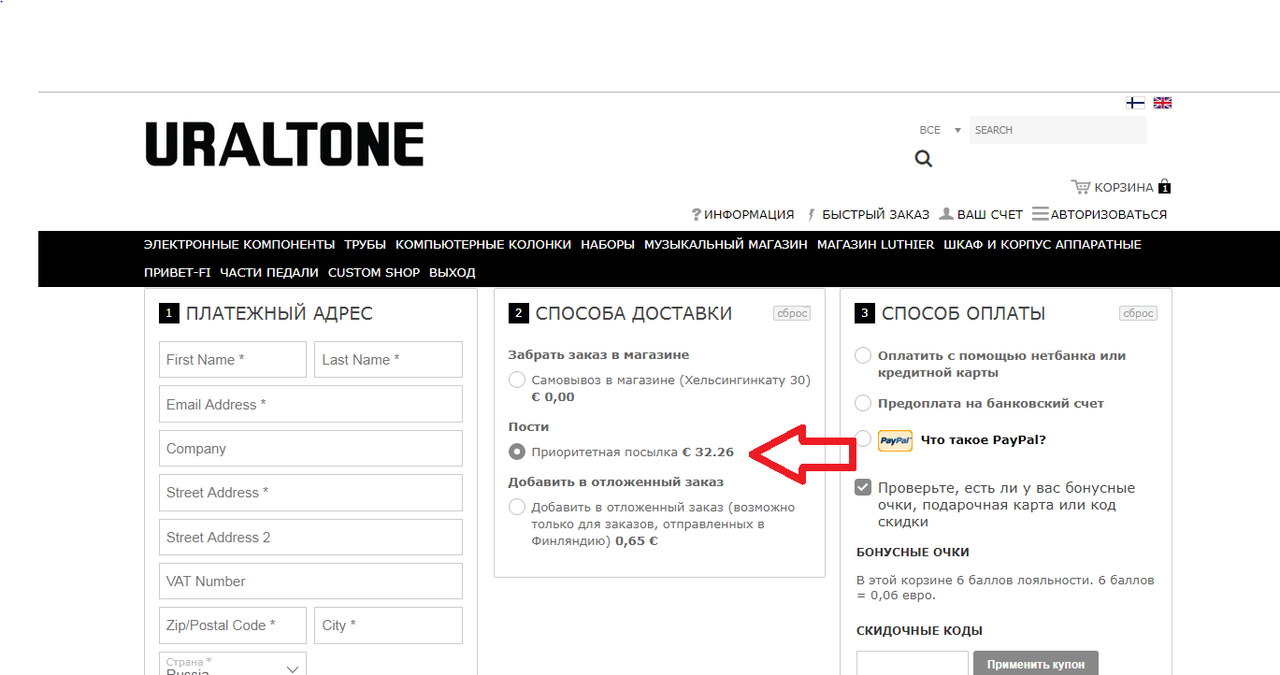1280x675 pixels.
Task: Click the Email Address field
Action: tap(311, 404)
